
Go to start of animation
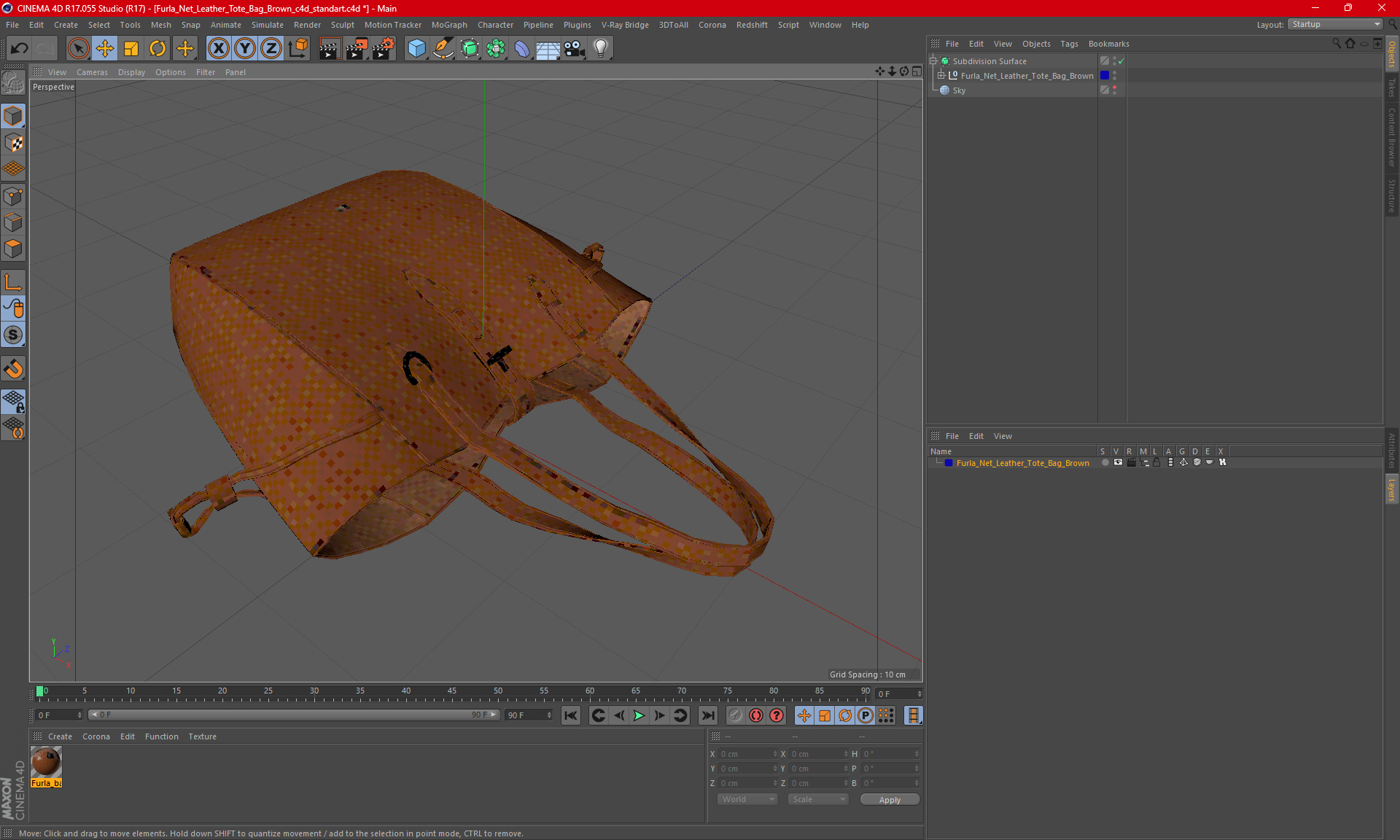coord(571,715)
